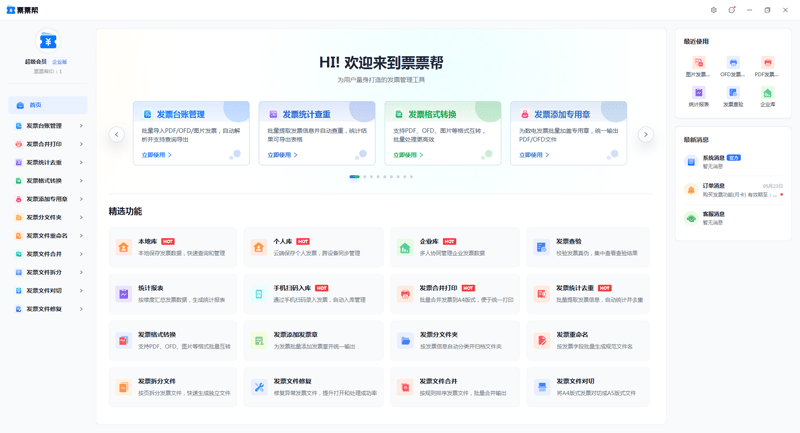Expand 发票合并打印 chevron in sidebar
The width and height of the screenshot is (800, 433).
pyautogui.click(x=81, y=144)
